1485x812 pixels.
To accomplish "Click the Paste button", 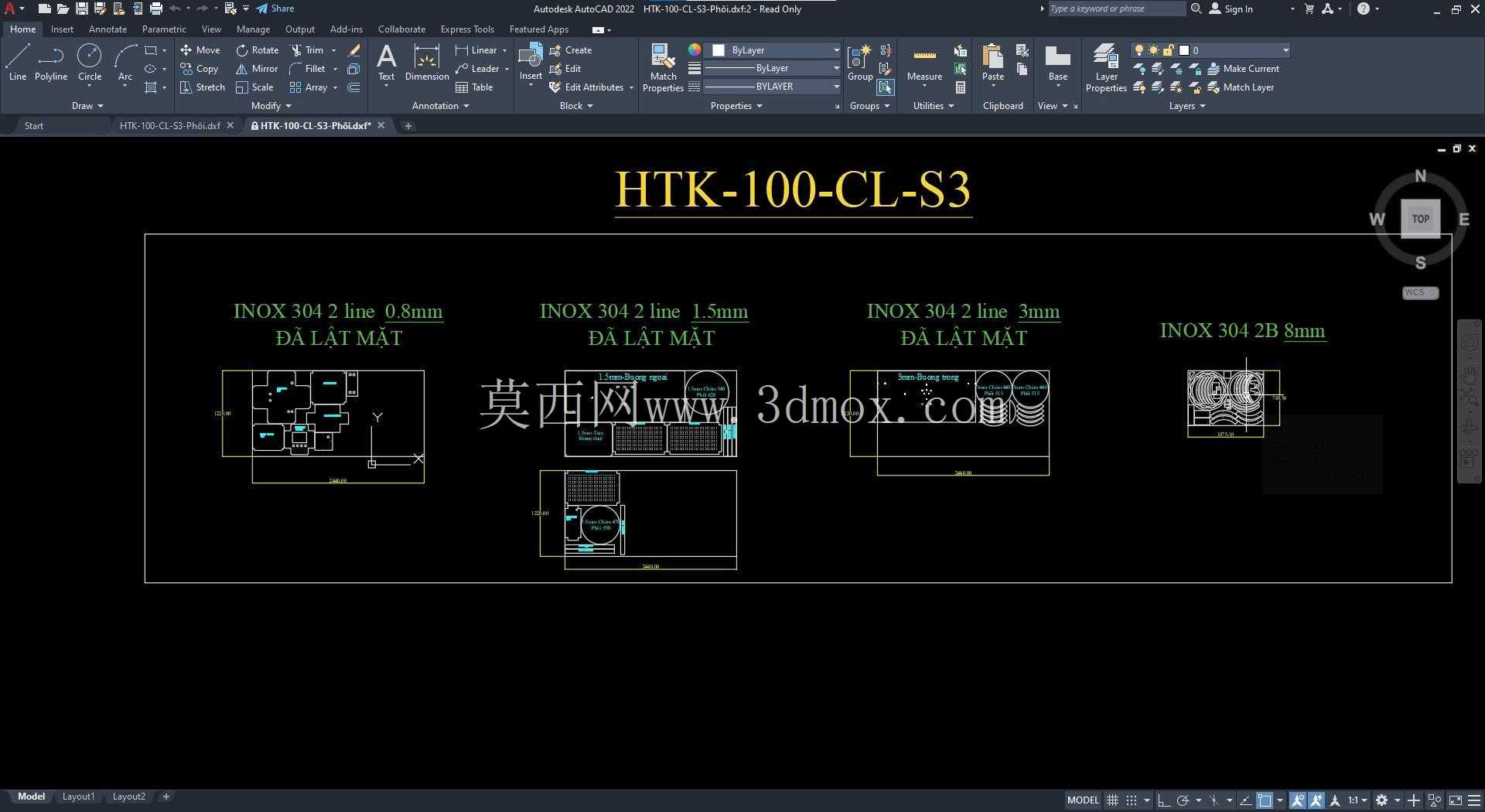I will click(x=993, y=63).
